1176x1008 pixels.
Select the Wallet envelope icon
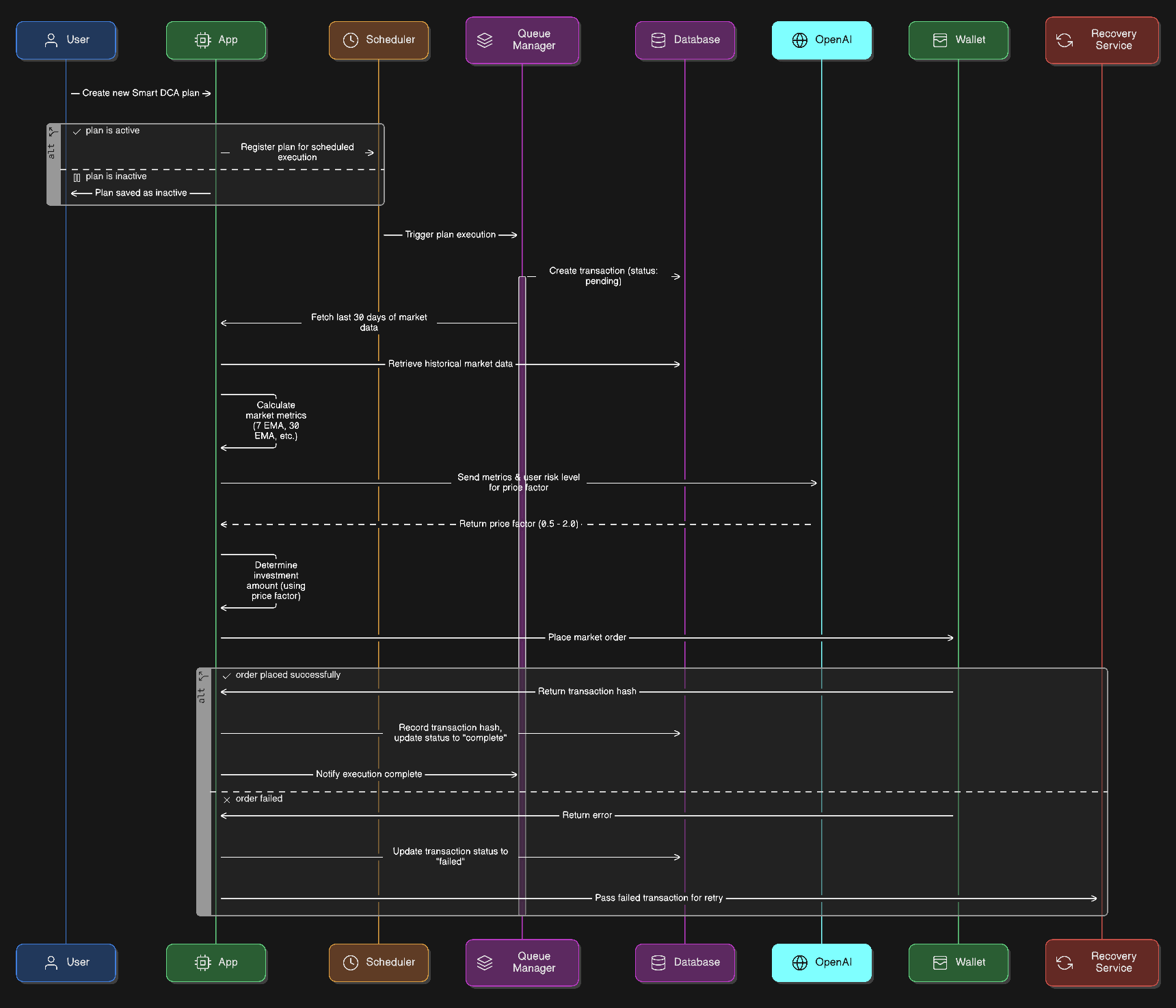click(x=939, y=40)
